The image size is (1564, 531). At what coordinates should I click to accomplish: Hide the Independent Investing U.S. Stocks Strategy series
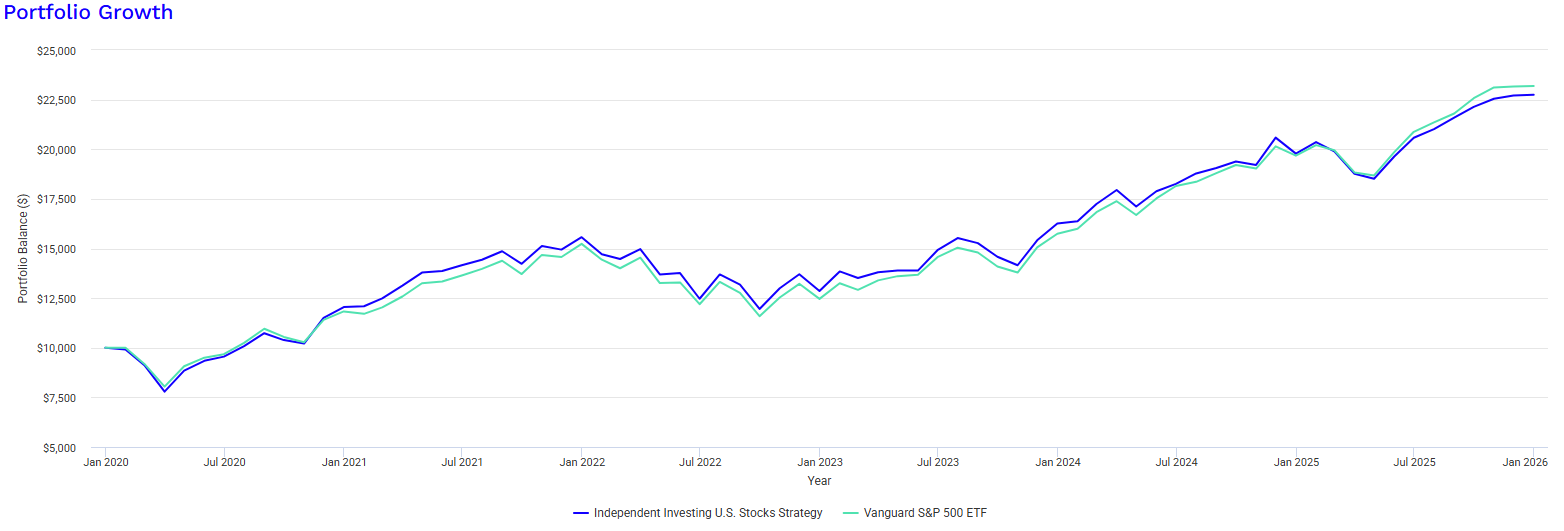(707, 513)
